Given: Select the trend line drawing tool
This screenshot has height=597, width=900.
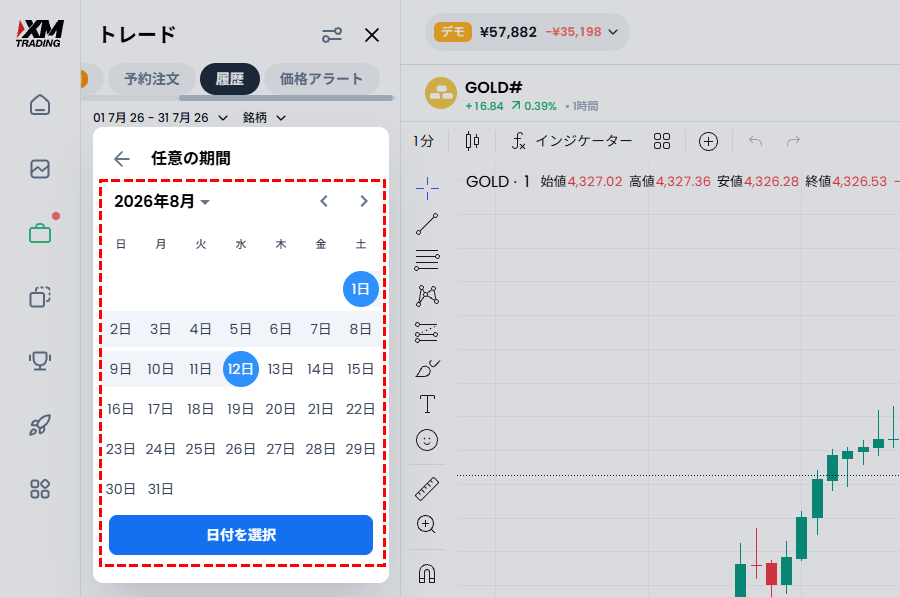Looking at the screenshot, I should [x=427, y=224].
